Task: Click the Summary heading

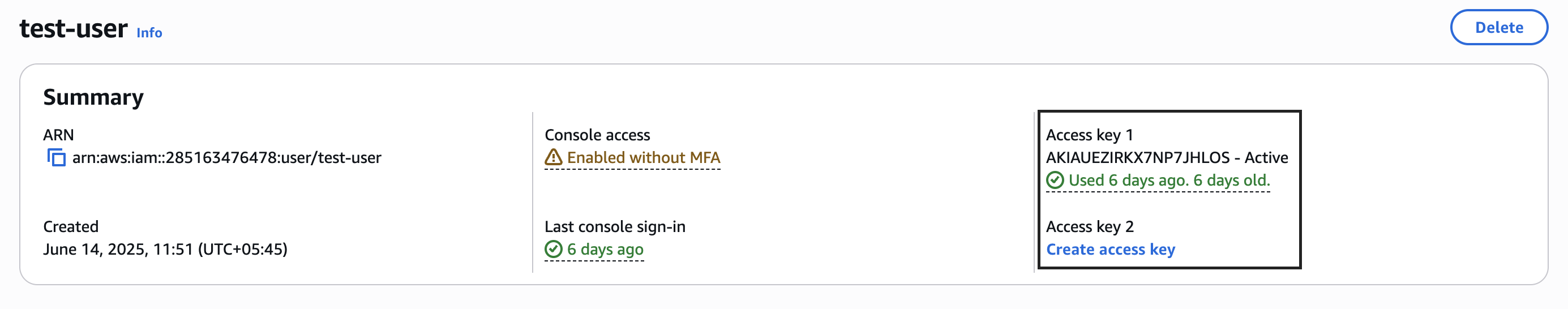Action: point(93,97)
